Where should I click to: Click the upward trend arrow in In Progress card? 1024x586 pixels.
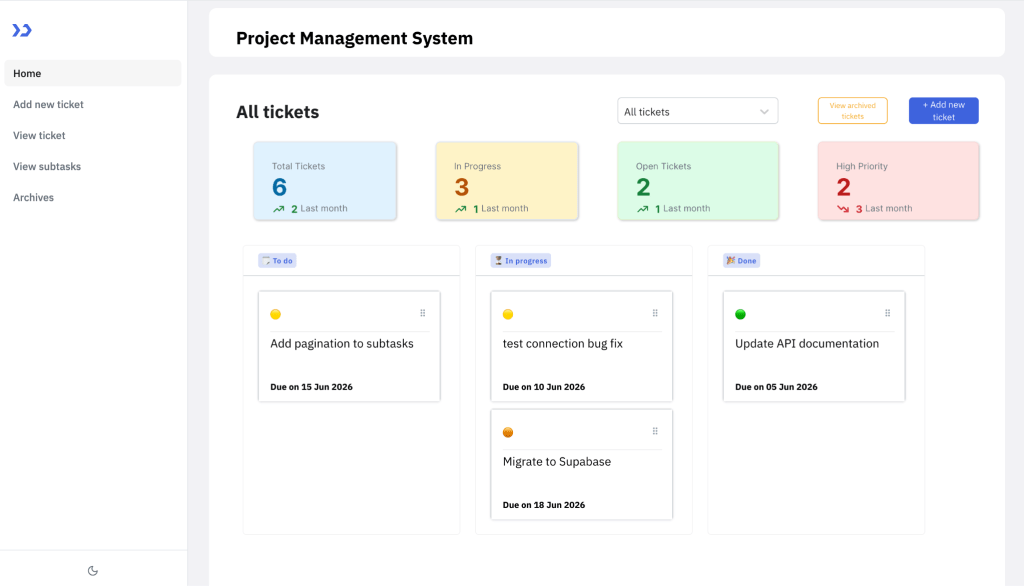(x=460, y=209)
